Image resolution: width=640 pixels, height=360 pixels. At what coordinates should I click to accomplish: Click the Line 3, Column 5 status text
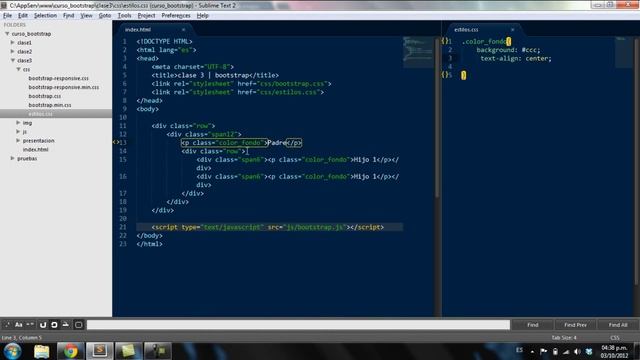tap(21, 338)
